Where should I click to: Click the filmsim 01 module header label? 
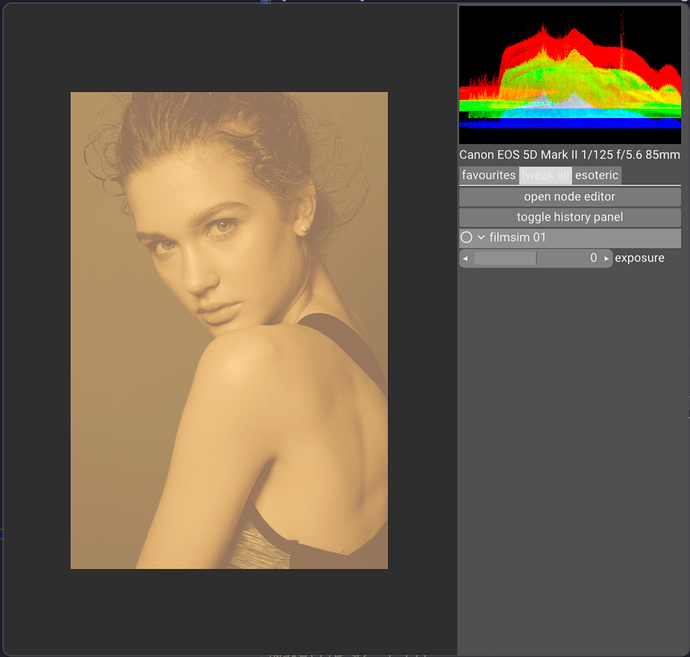pos(519,238)
